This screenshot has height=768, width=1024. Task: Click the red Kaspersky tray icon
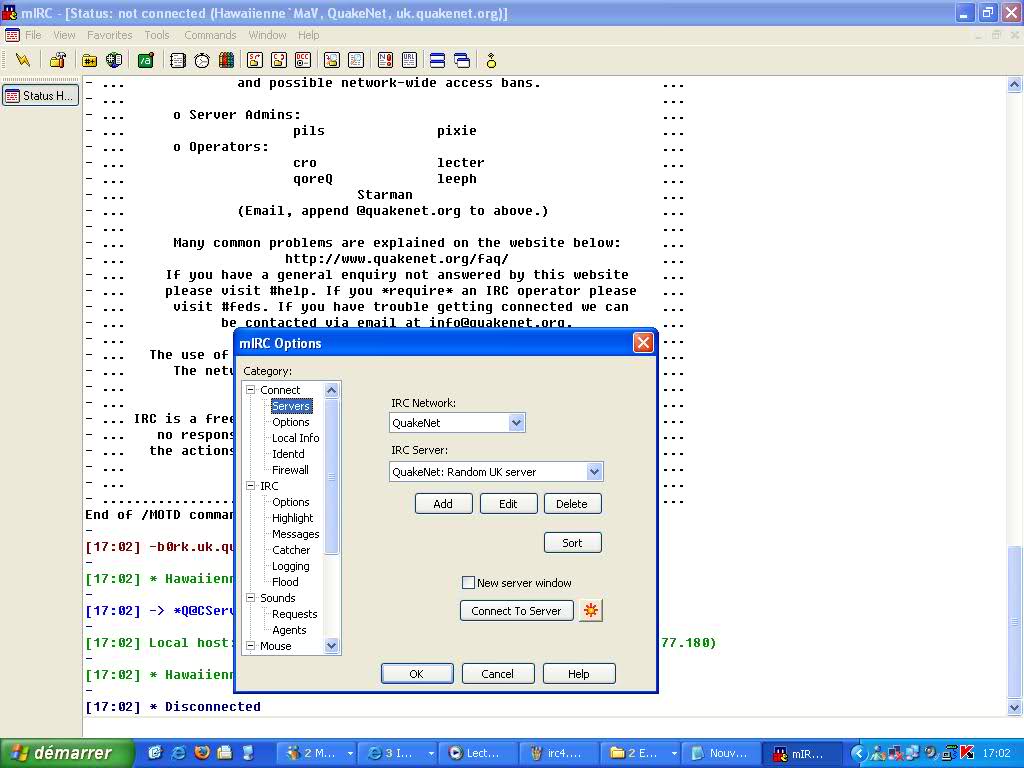(x=968, y=752)
